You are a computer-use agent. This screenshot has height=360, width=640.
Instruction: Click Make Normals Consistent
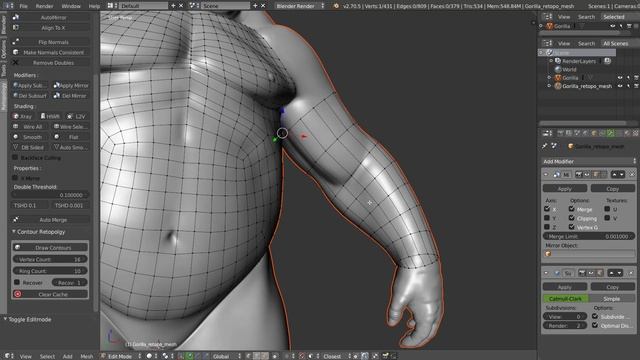point(51,52)
